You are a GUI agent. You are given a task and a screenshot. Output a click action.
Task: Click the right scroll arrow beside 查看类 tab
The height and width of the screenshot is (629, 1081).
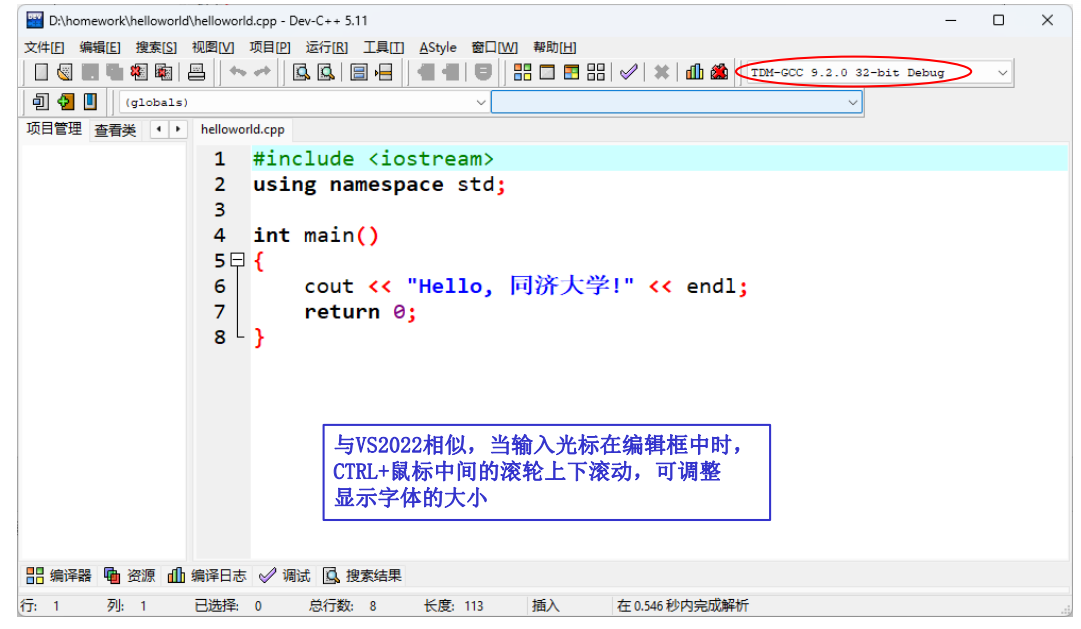[178, 129]
